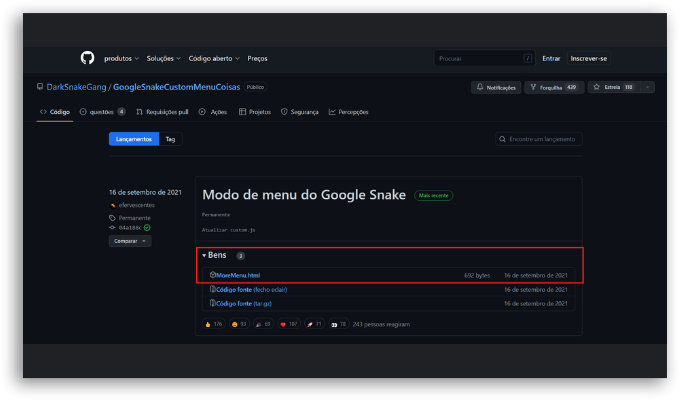The image size is (700, 400).
Task: Show the green commit verified check
Action: tap(147, 228)
